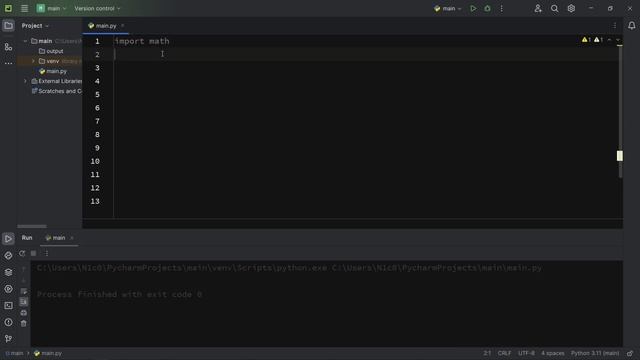
Task: Open Python 3.11 interpreter selector
Action: click(595, 353)
